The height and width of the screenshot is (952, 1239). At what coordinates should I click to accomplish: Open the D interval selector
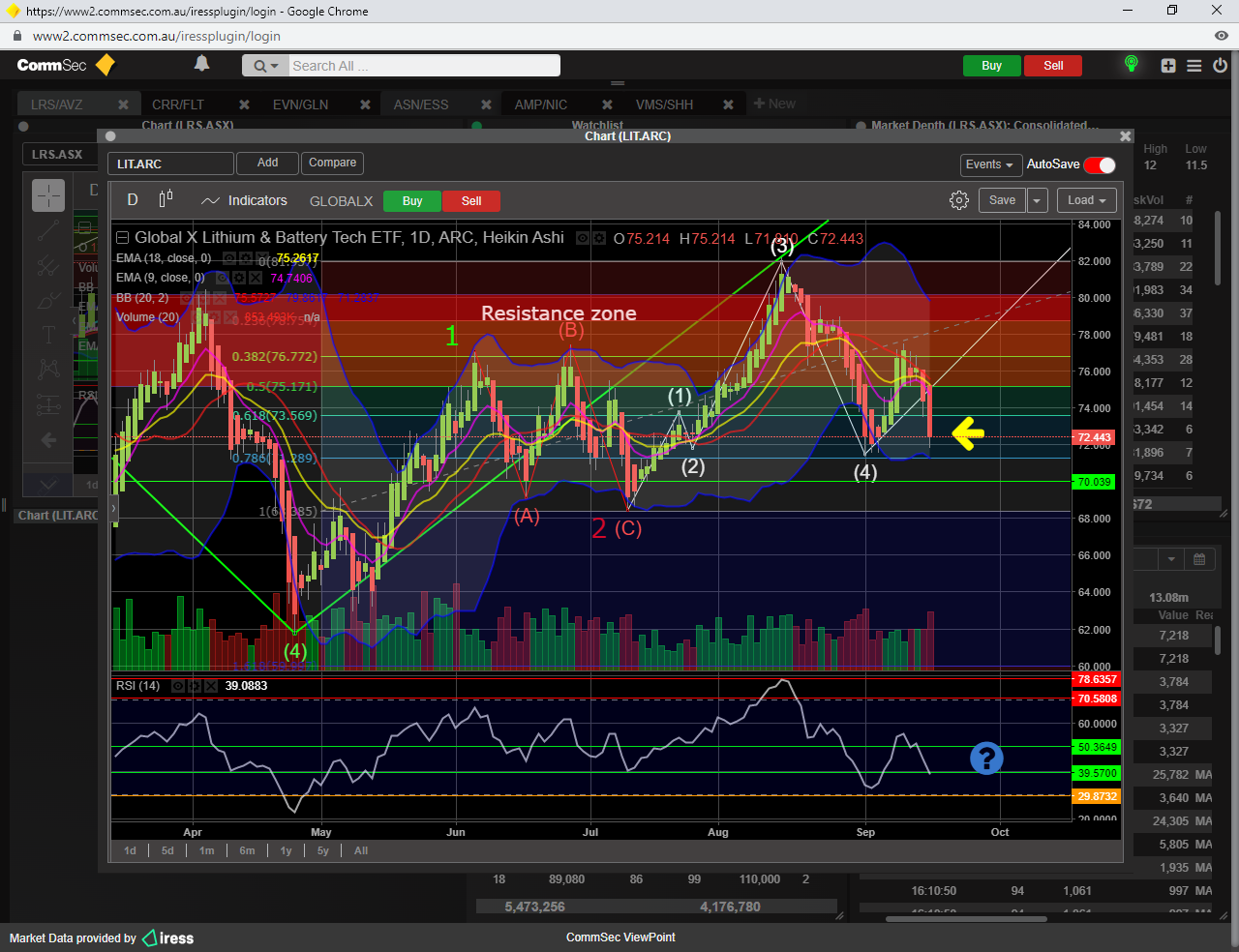(133, 200)
